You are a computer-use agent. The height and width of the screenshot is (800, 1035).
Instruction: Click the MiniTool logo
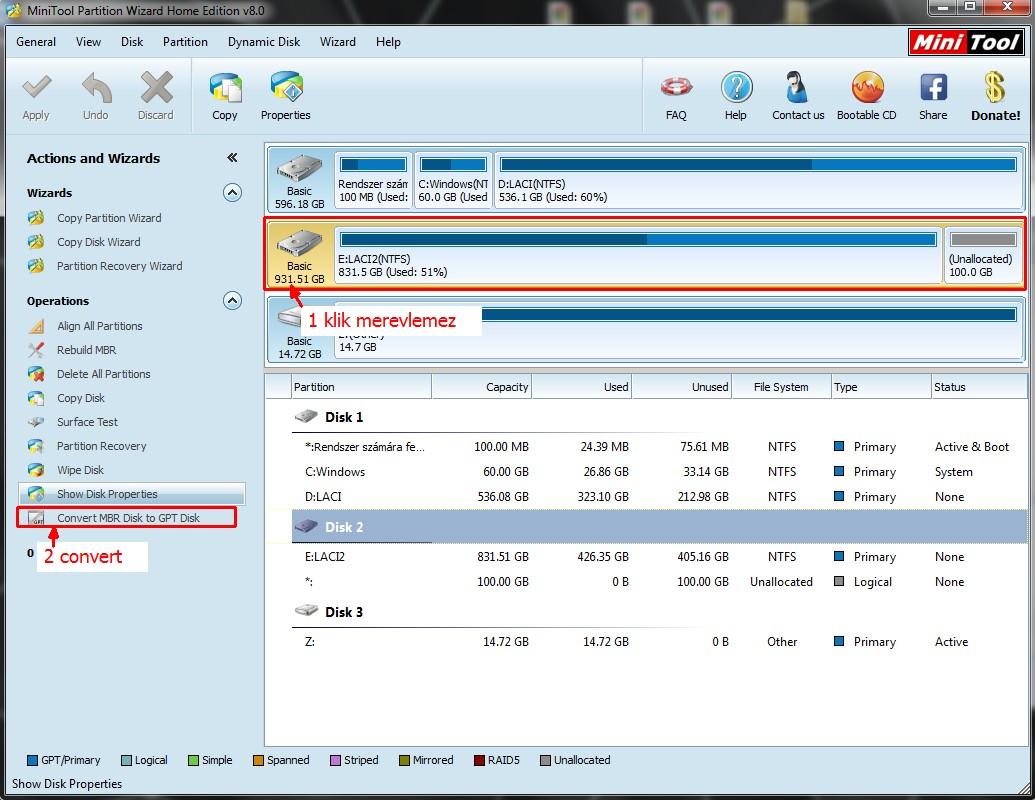tap(966, 42)
